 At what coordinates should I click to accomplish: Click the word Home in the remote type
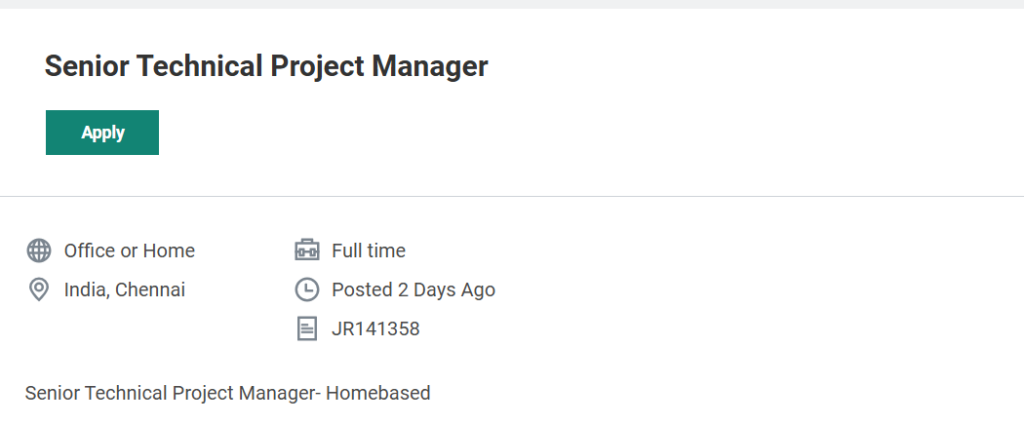(168, 250)
